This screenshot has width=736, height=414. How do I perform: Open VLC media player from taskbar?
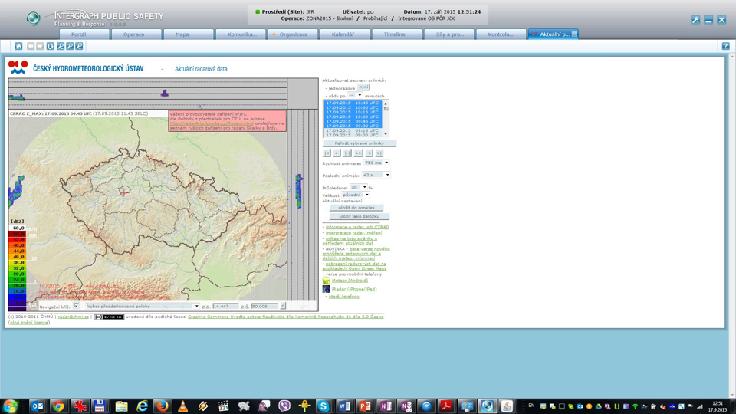coord(183,406)
